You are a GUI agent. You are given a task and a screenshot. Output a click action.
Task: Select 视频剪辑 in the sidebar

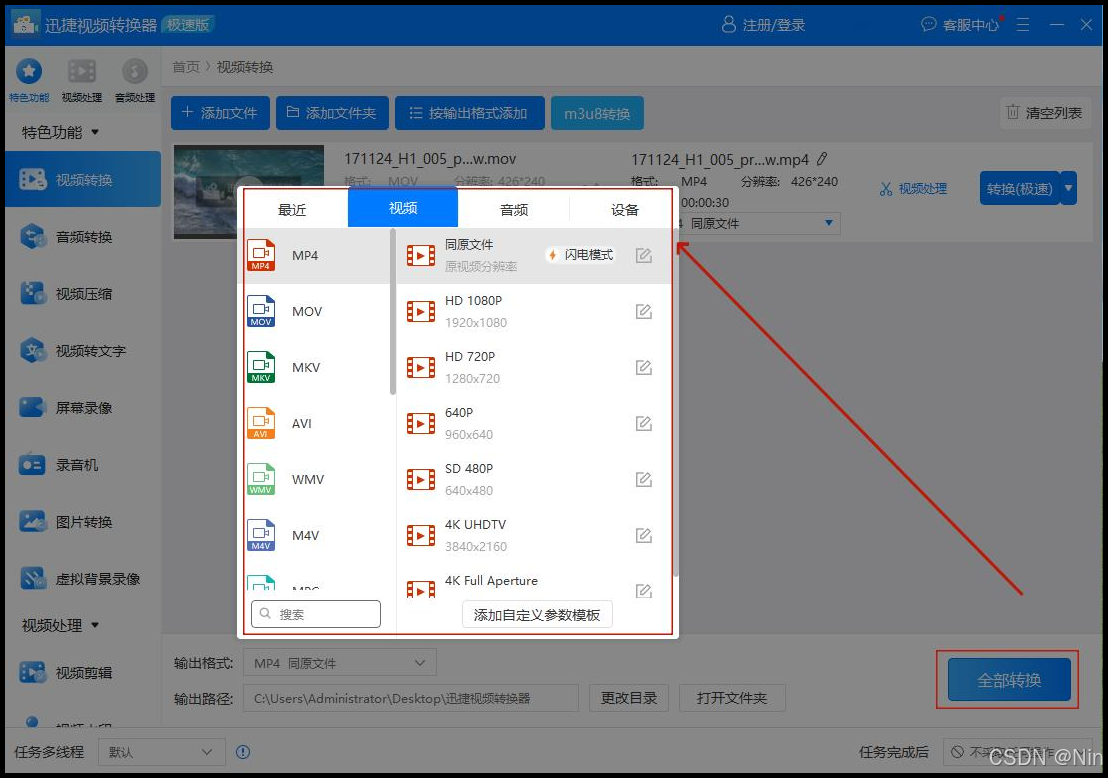click(x=83, y=673)
